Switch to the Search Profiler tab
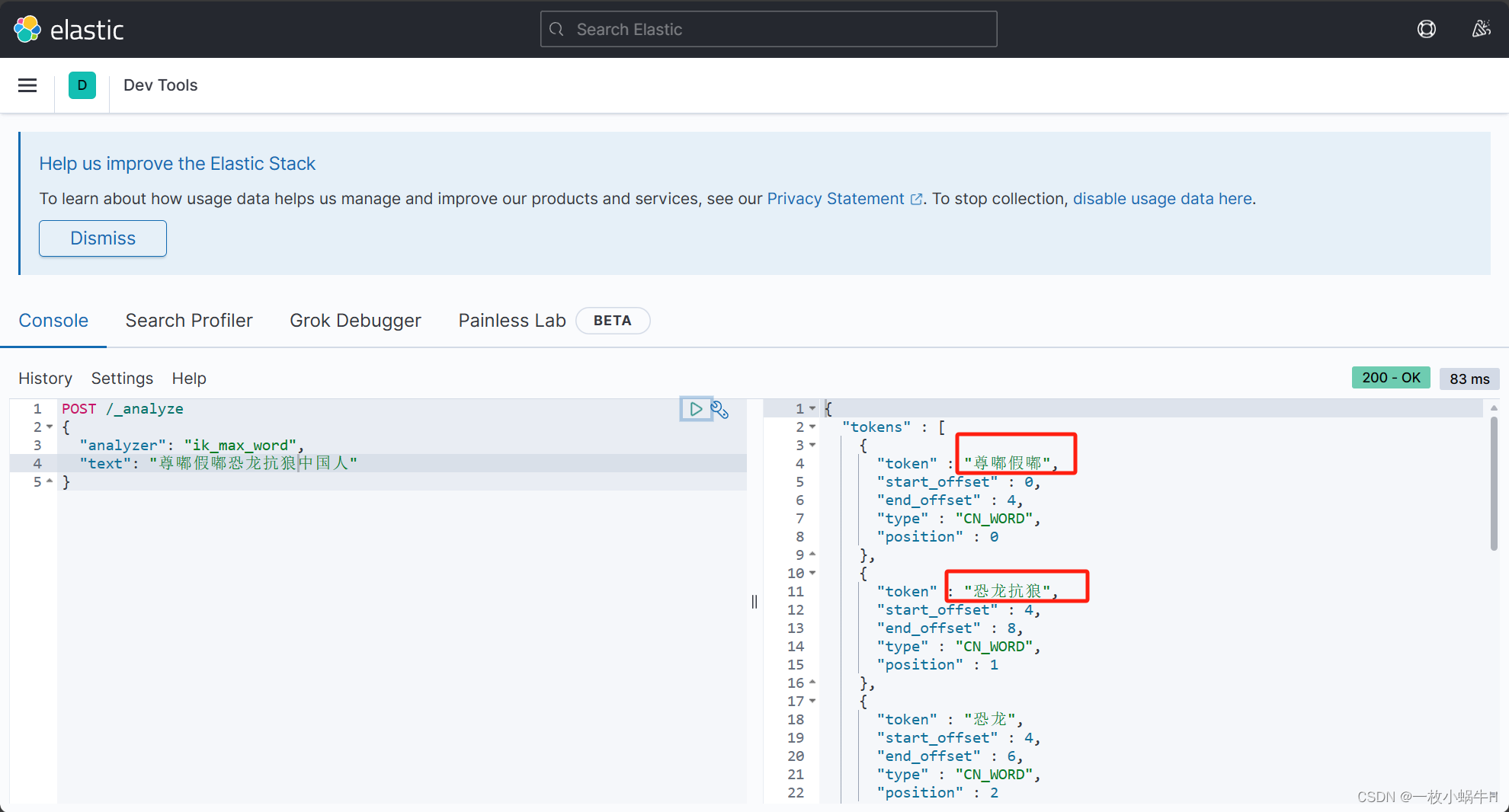 pyautogui.click(x=189, y=321)
